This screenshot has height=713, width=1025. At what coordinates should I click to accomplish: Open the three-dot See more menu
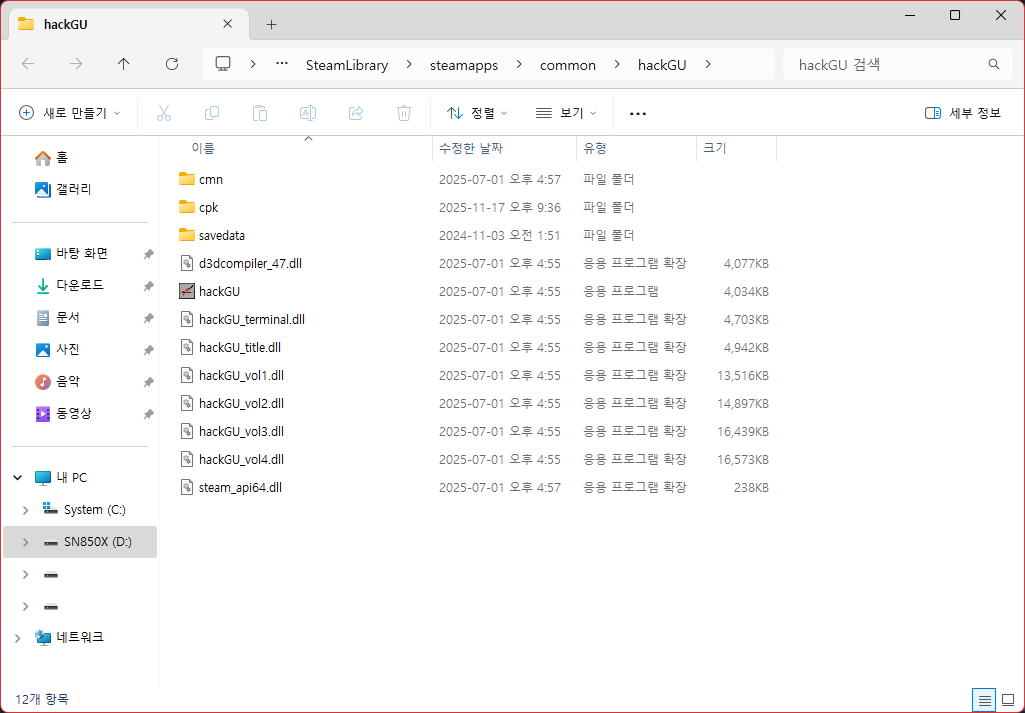(x=638, y=114)
